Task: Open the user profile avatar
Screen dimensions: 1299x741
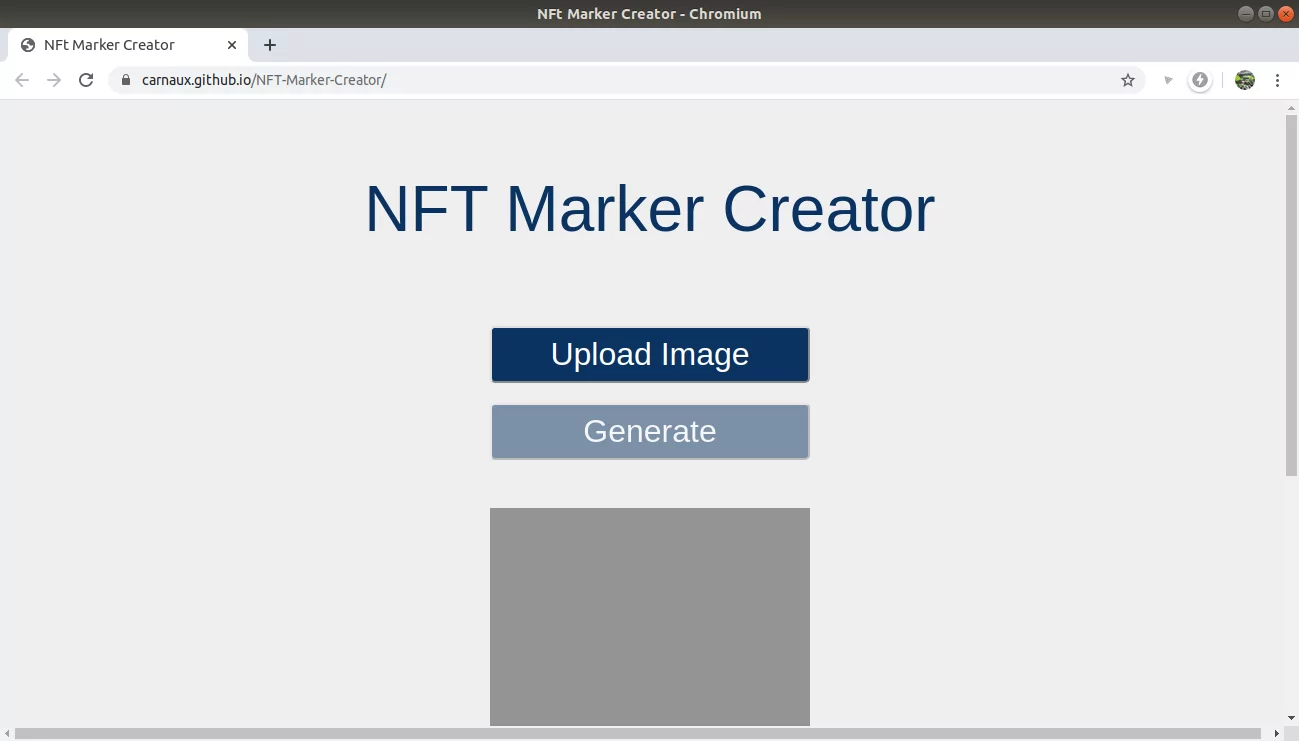Action: 1245,80
